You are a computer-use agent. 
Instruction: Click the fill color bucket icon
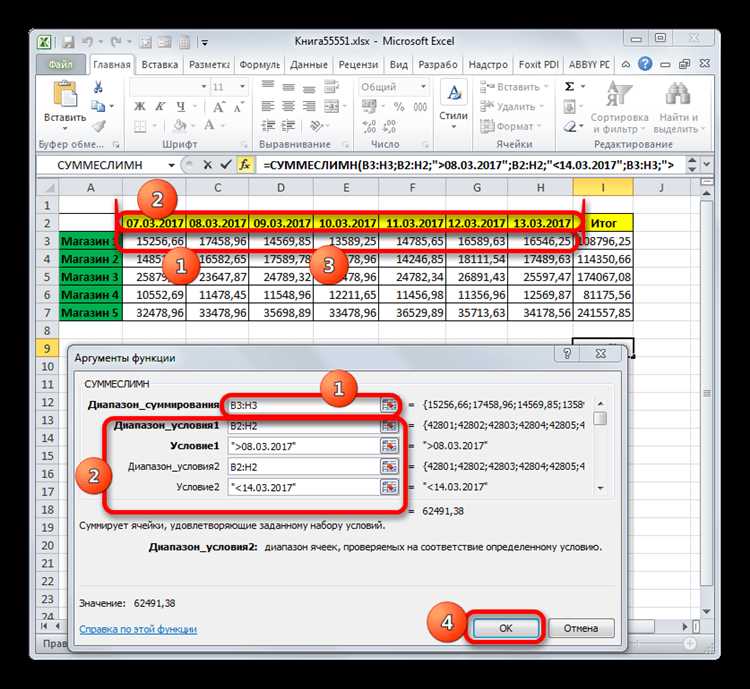[x=180, y=126]
